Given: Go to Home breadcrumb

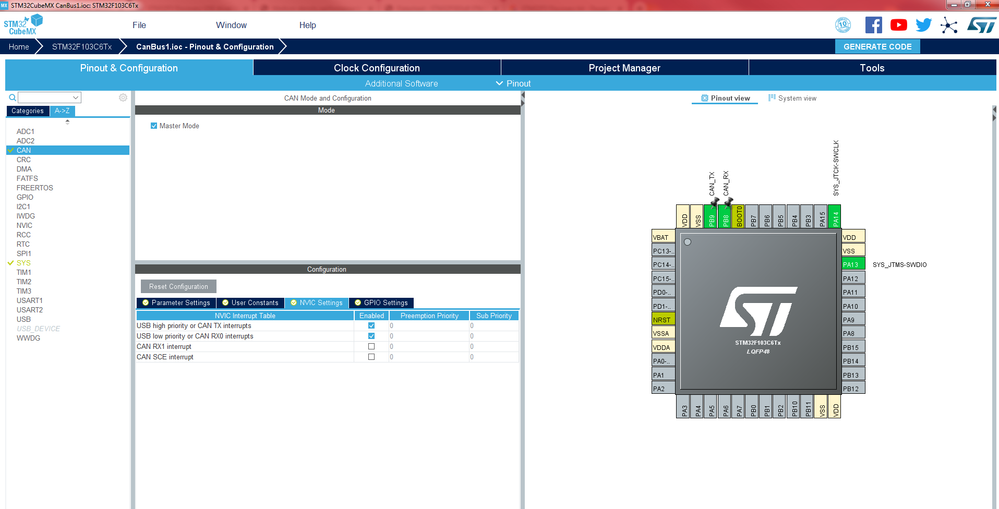Looking at the screenshot, I should tap(18, 47).
